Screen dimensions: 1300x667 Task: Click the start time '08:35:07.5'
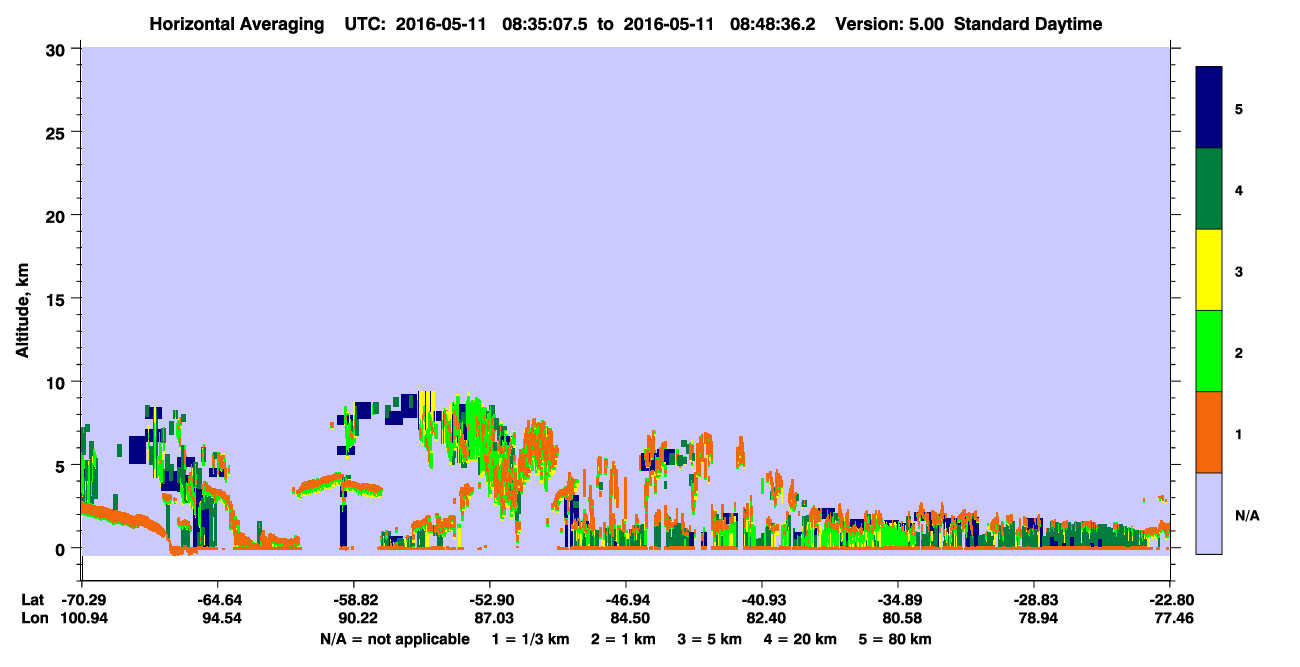coord(546,24)
